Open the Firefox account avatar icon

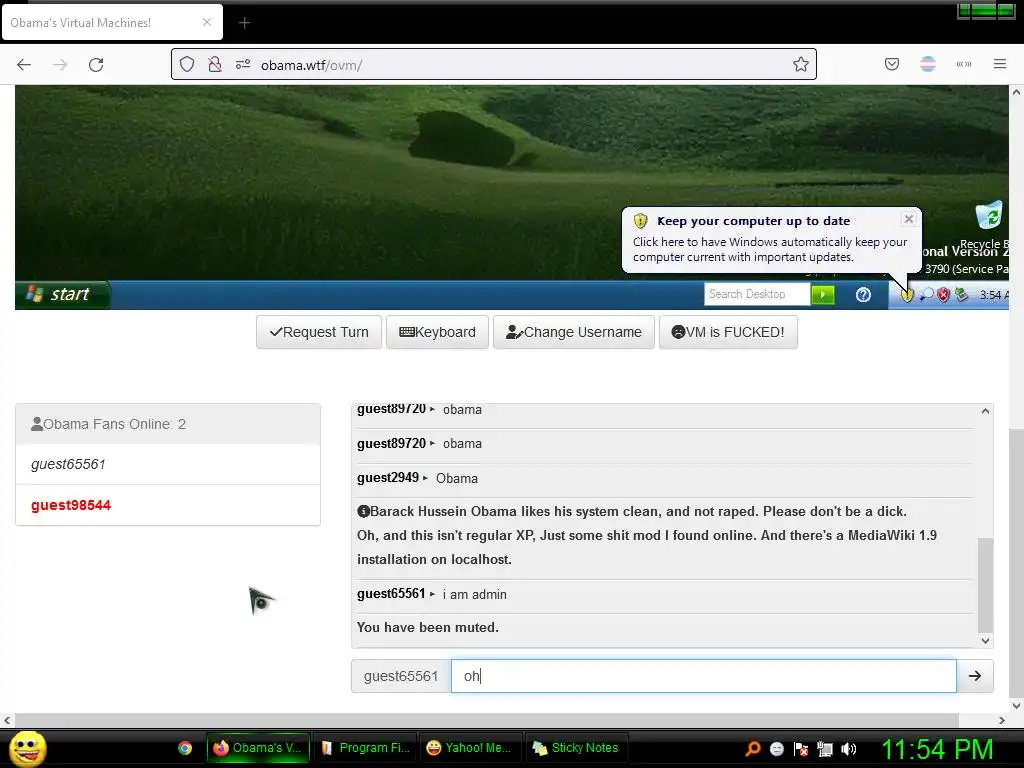(927, 64)
